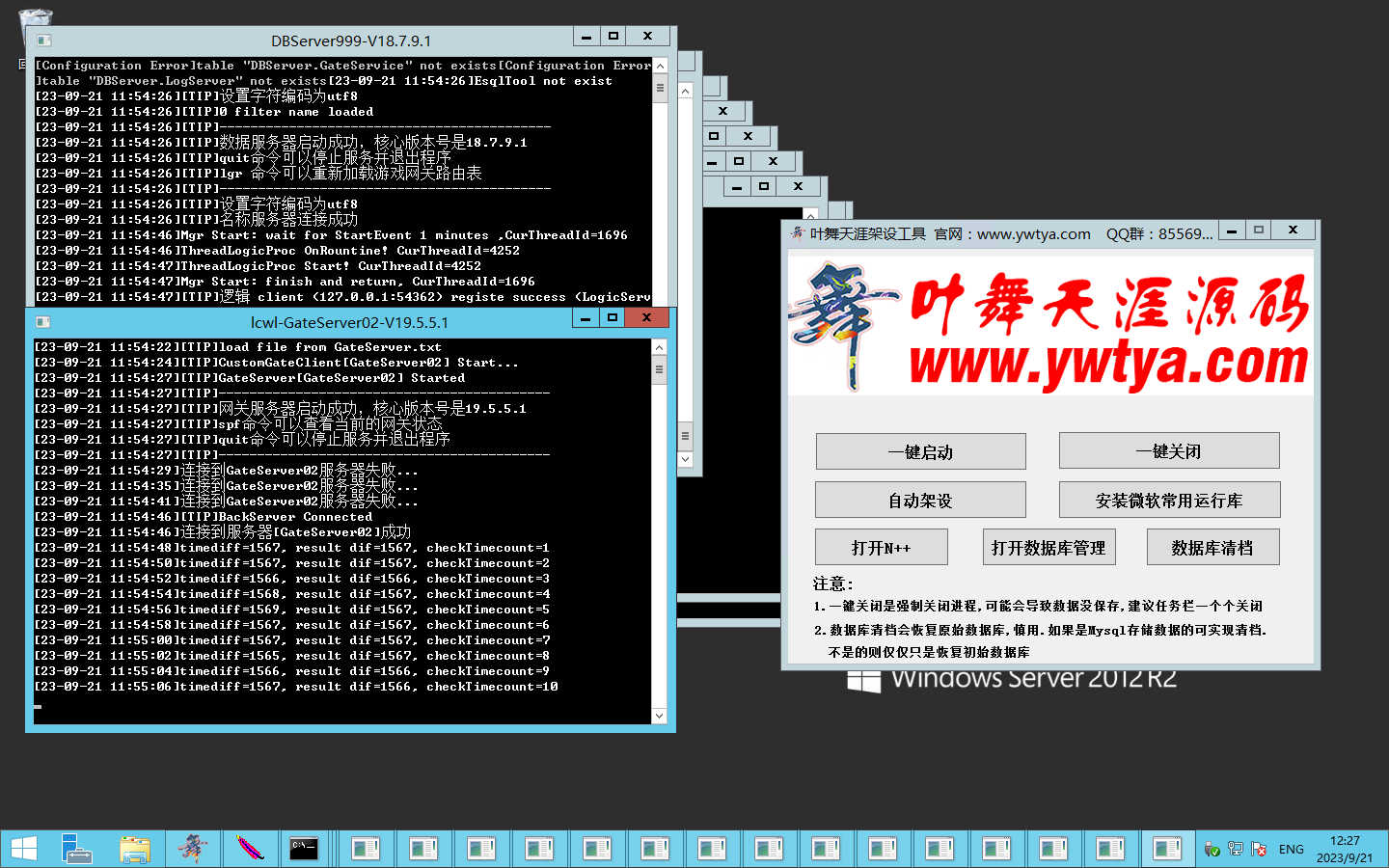The image size is (1389, 868).
Task: Click 打开N++ button
Action: [881, 547]
